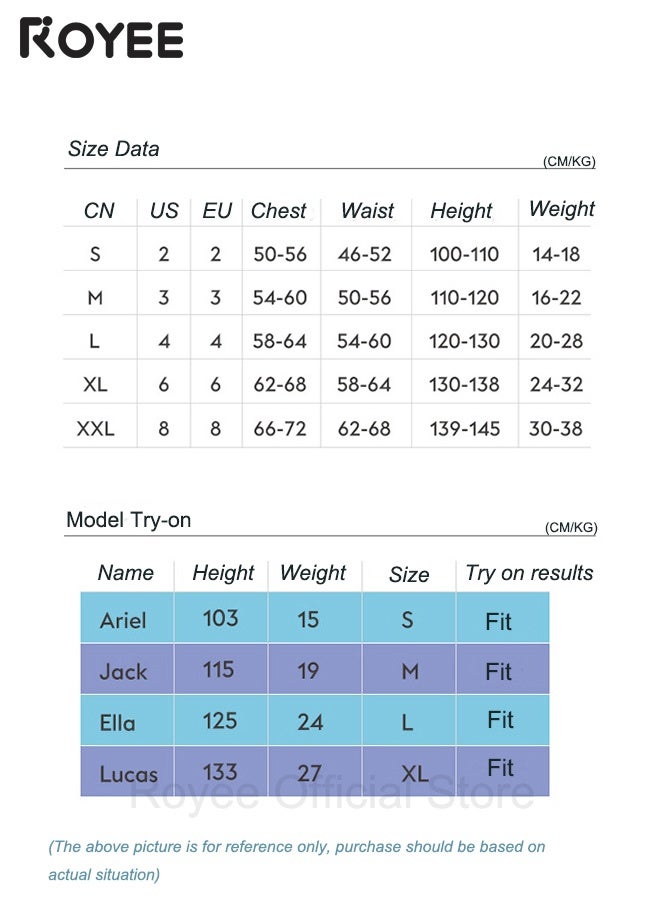Viewport: 660px width, 900px height.
Task: Click Jack's height value 115
Action: pyautogui.click(x=219, y=669)
